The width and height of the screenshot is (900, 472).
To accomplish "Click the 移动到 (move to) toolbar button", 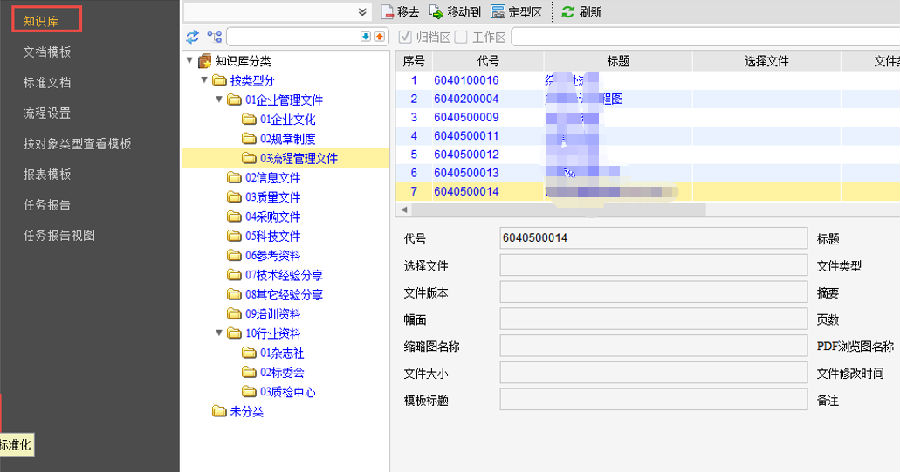I will click(x=455, y=11).
